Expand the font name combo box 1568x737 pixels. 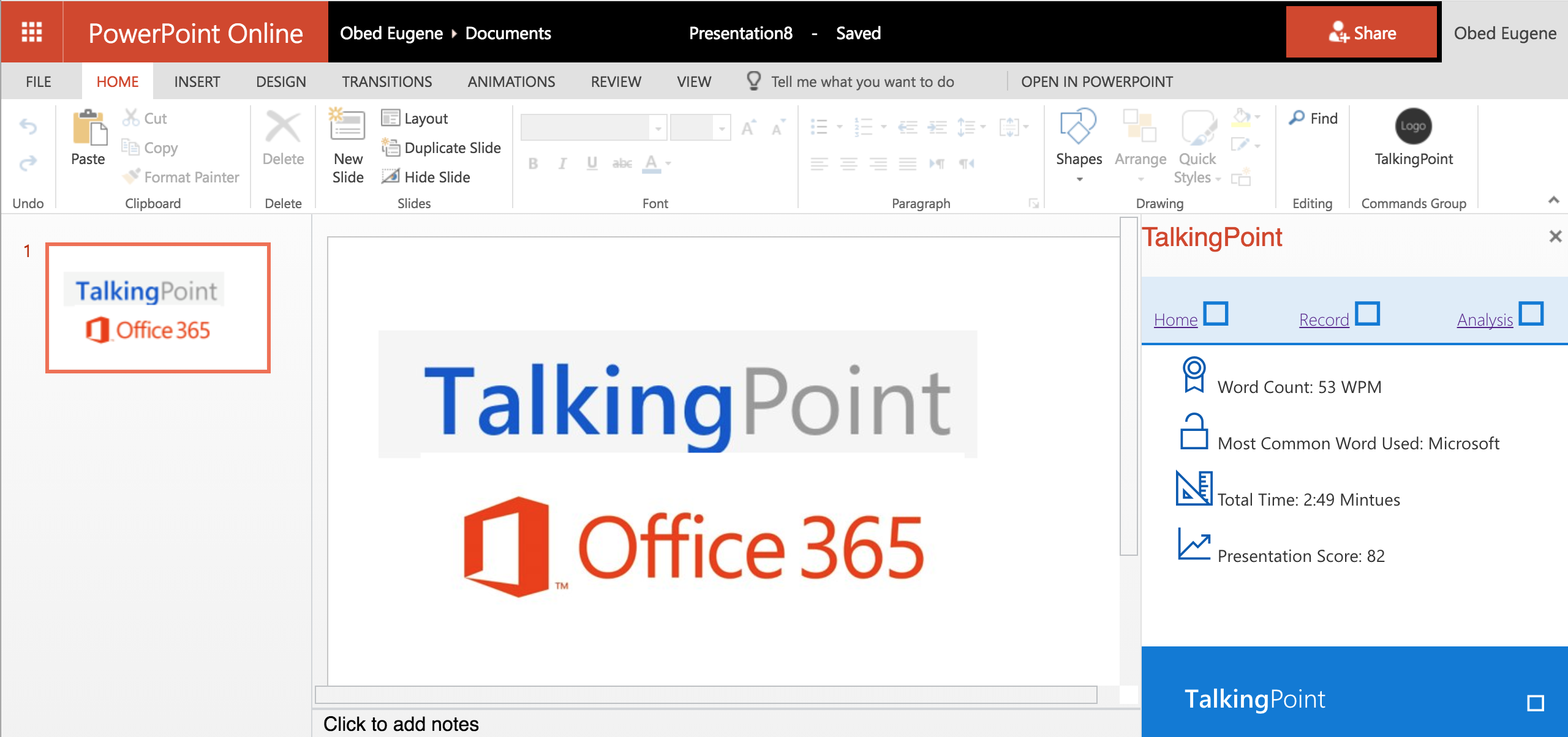[658, 128]
